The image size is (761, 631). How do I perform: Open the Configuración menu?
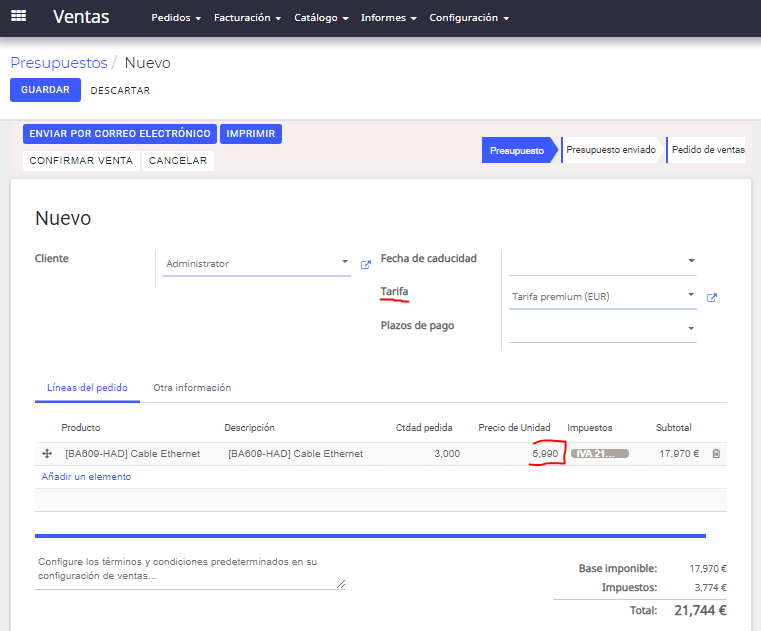(x=469, y=18)
